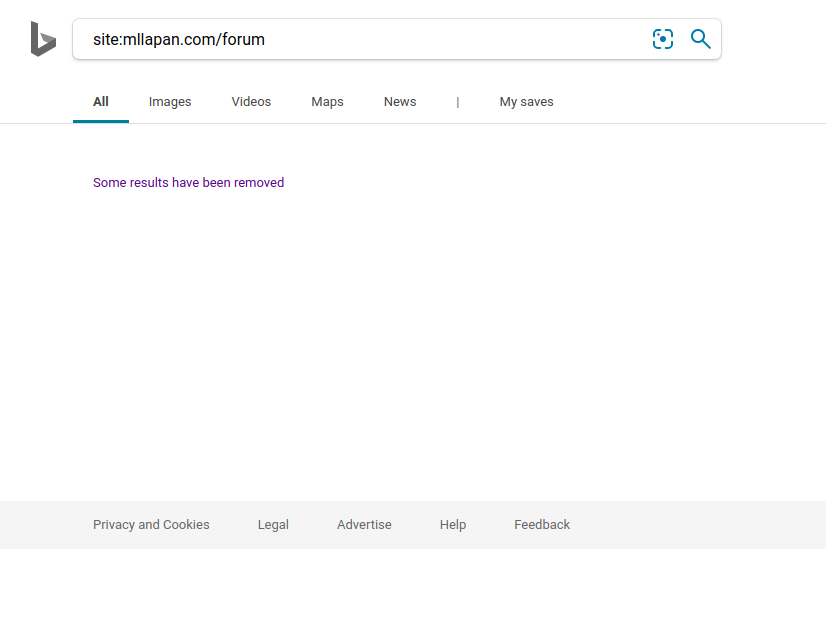826x631 pixels.
Task: Go to the News tab
Action: [400, 102]
